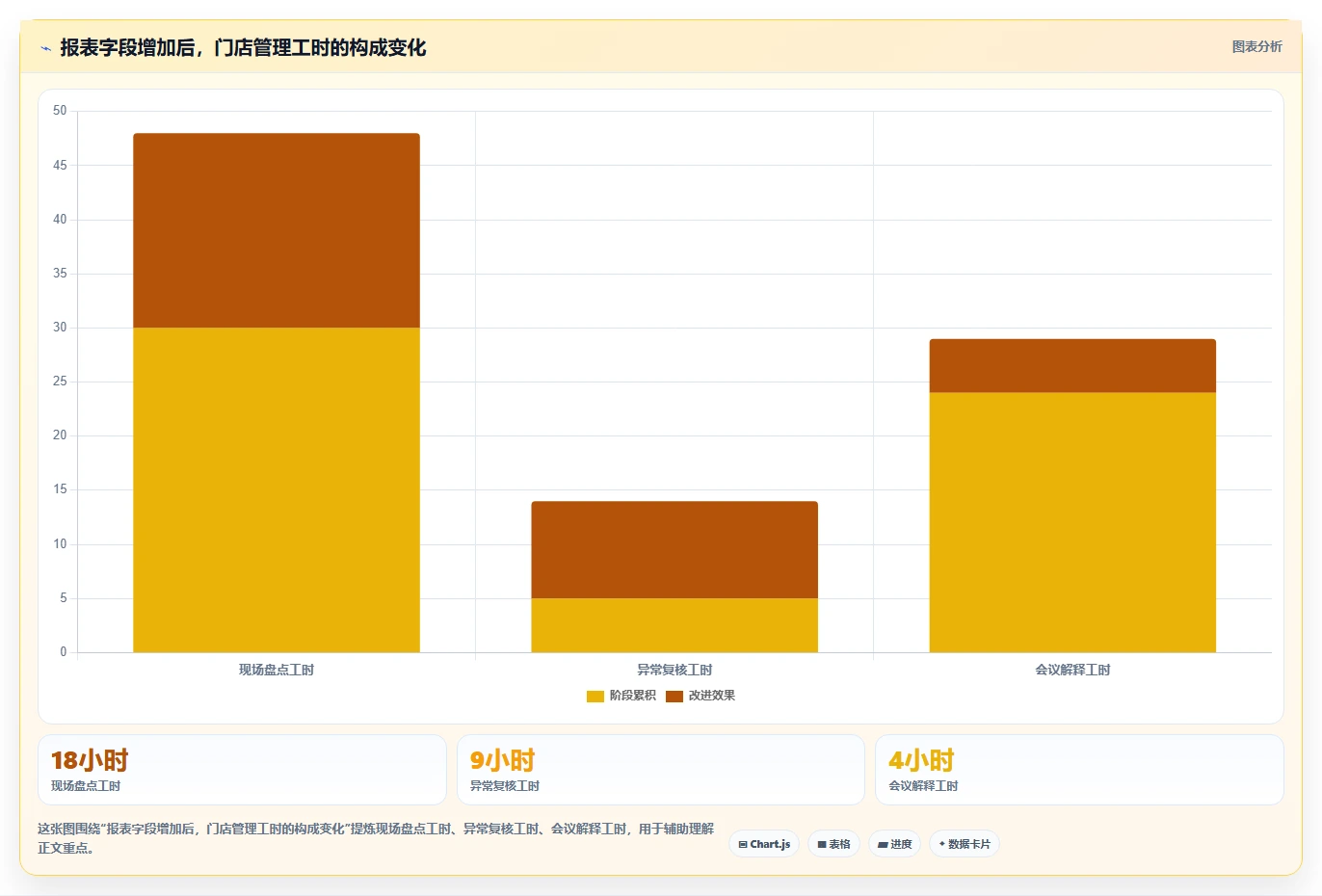Click the 9小时 value
The width and height of the screenshot is (1322, 896).
pyautogui.click(x=502, y=760)
